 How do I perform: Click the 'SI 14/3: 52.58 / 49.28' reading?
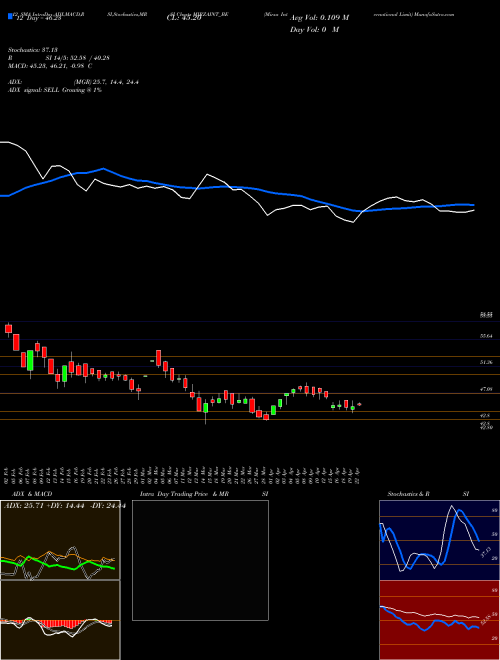(78, 58)
